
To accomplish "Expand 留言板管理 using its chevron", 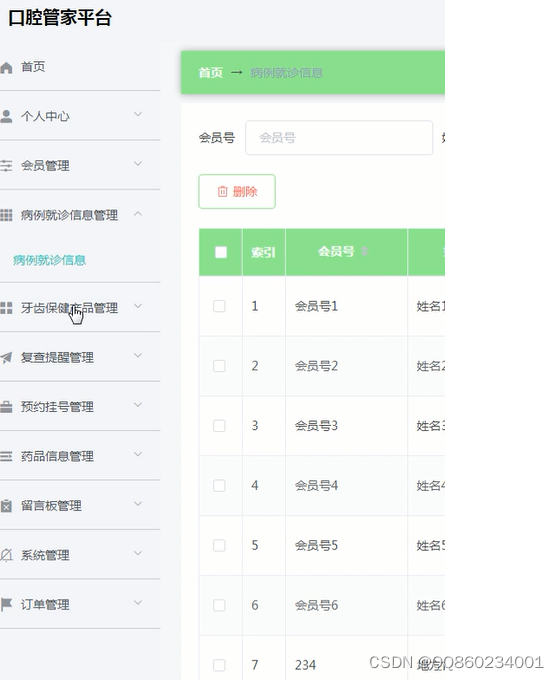I will coord(138,504).
